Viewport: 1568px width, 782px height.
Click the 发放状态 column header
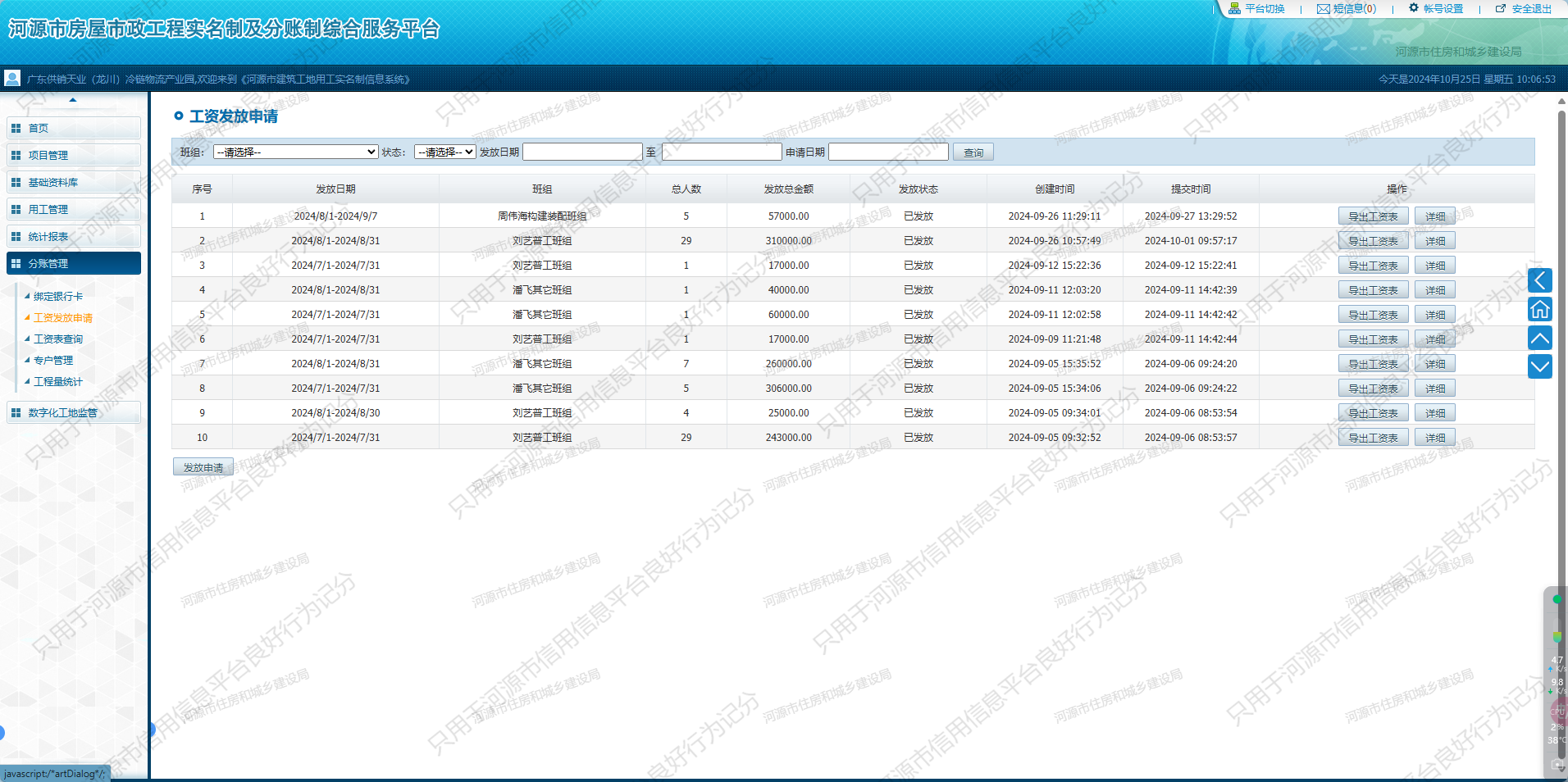[918, 189]
